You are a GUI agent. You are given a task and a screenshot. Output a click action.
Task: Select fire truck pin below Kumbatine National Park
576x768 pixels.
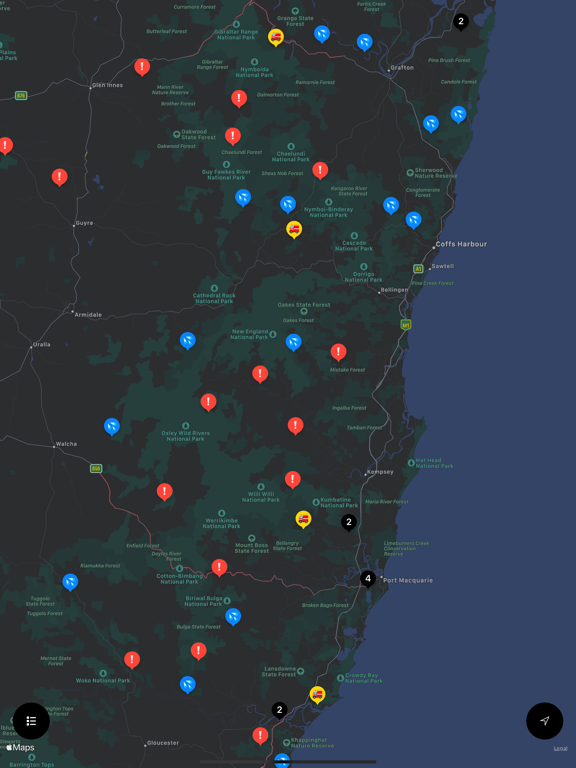(x=303, y=519)
